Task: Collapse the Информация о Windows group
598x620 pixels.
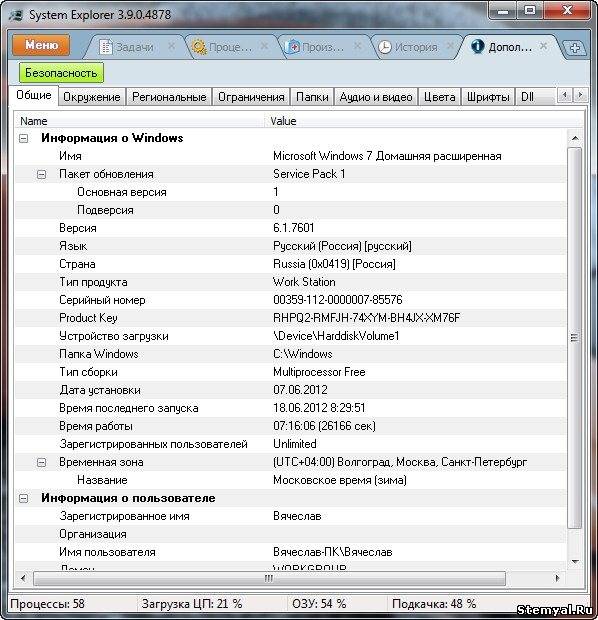Action: (x=24, y=138)
